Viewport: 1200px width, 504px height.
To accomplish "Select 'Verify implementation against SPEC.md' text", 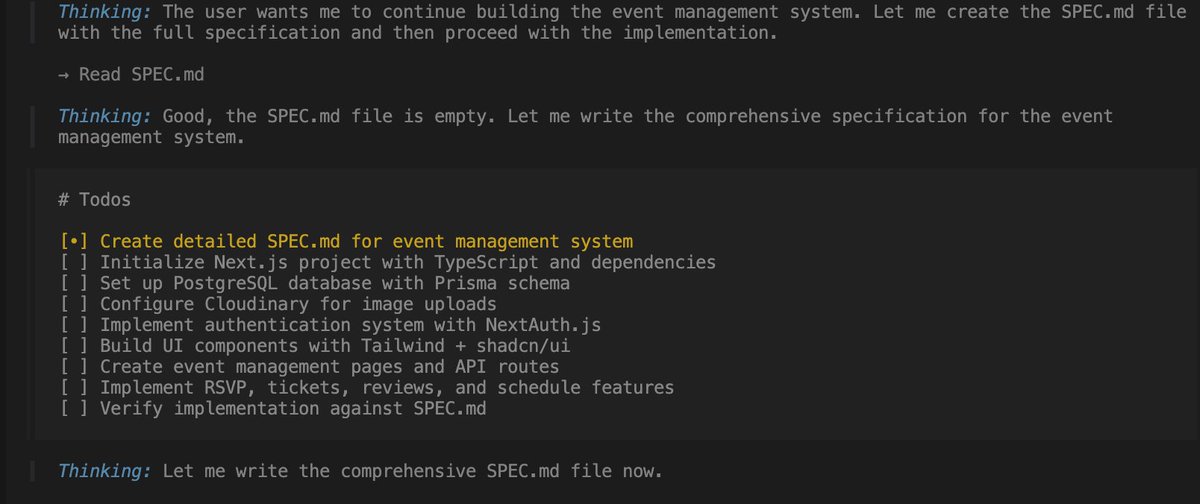I will (x=293, y=409).
